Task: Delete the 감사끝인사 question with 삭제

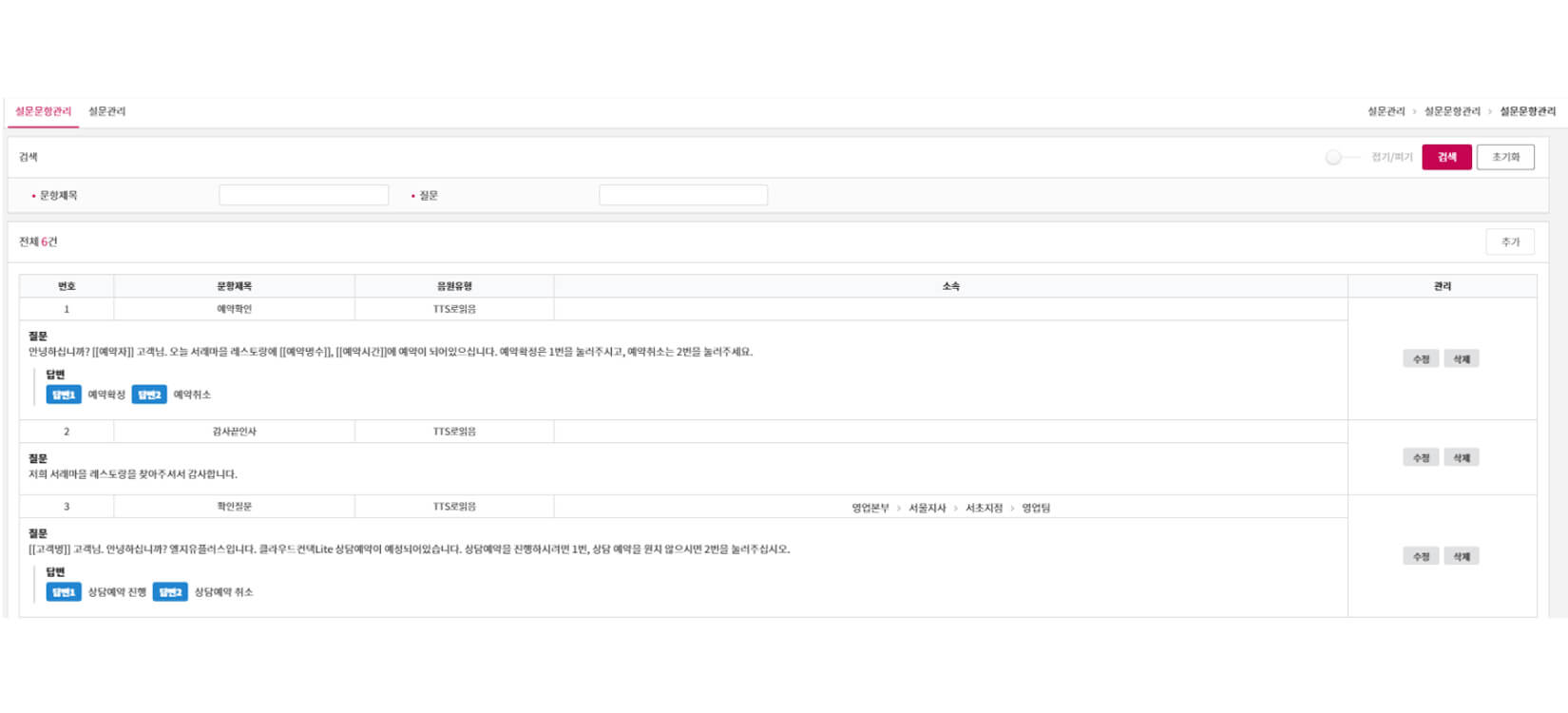Action: [x=1461, y=458]
